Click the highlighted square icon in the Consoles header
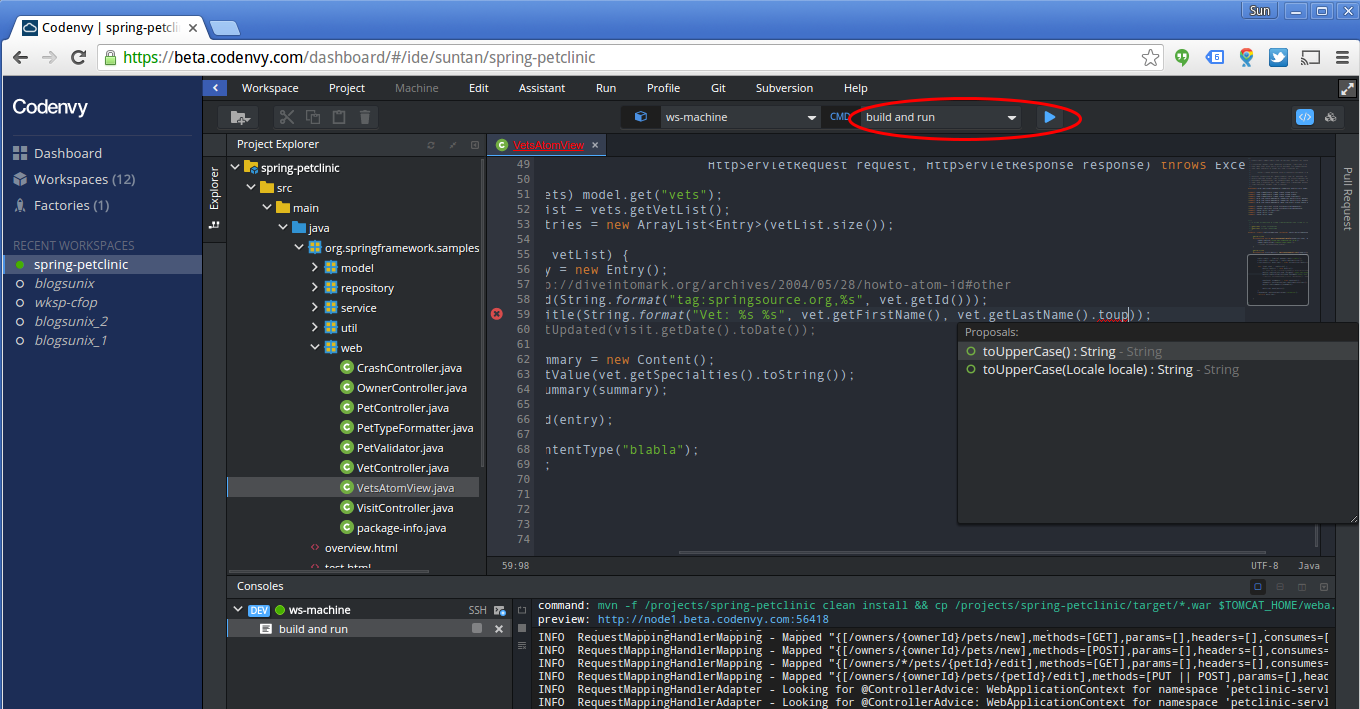Screen dimensions: 1360x709 pos(1258,587)
